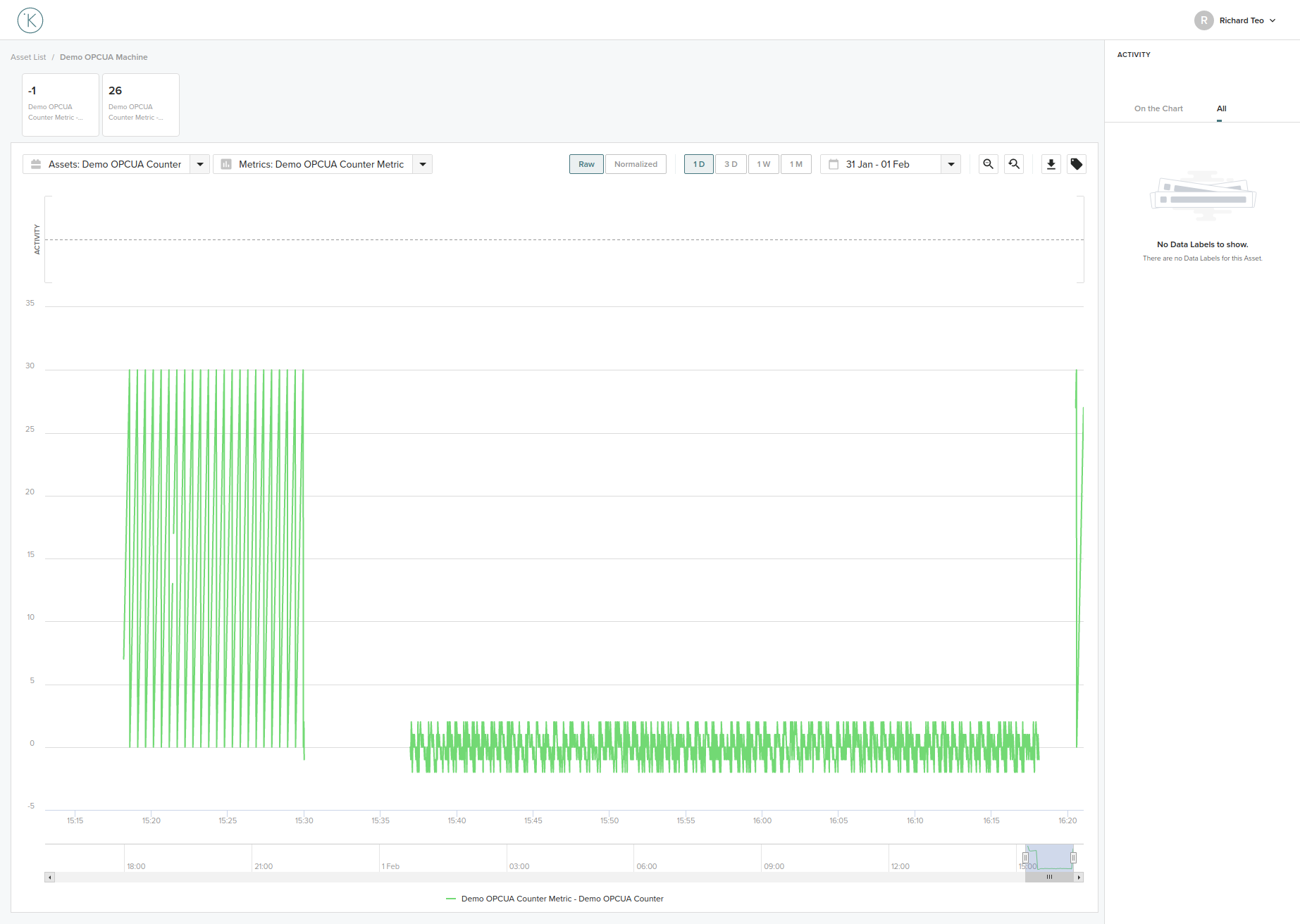Expand the Assets: Demo OPCUA Counter dropdown
The width and height of the screenshot is (1300, 924).
pos(200,163)
